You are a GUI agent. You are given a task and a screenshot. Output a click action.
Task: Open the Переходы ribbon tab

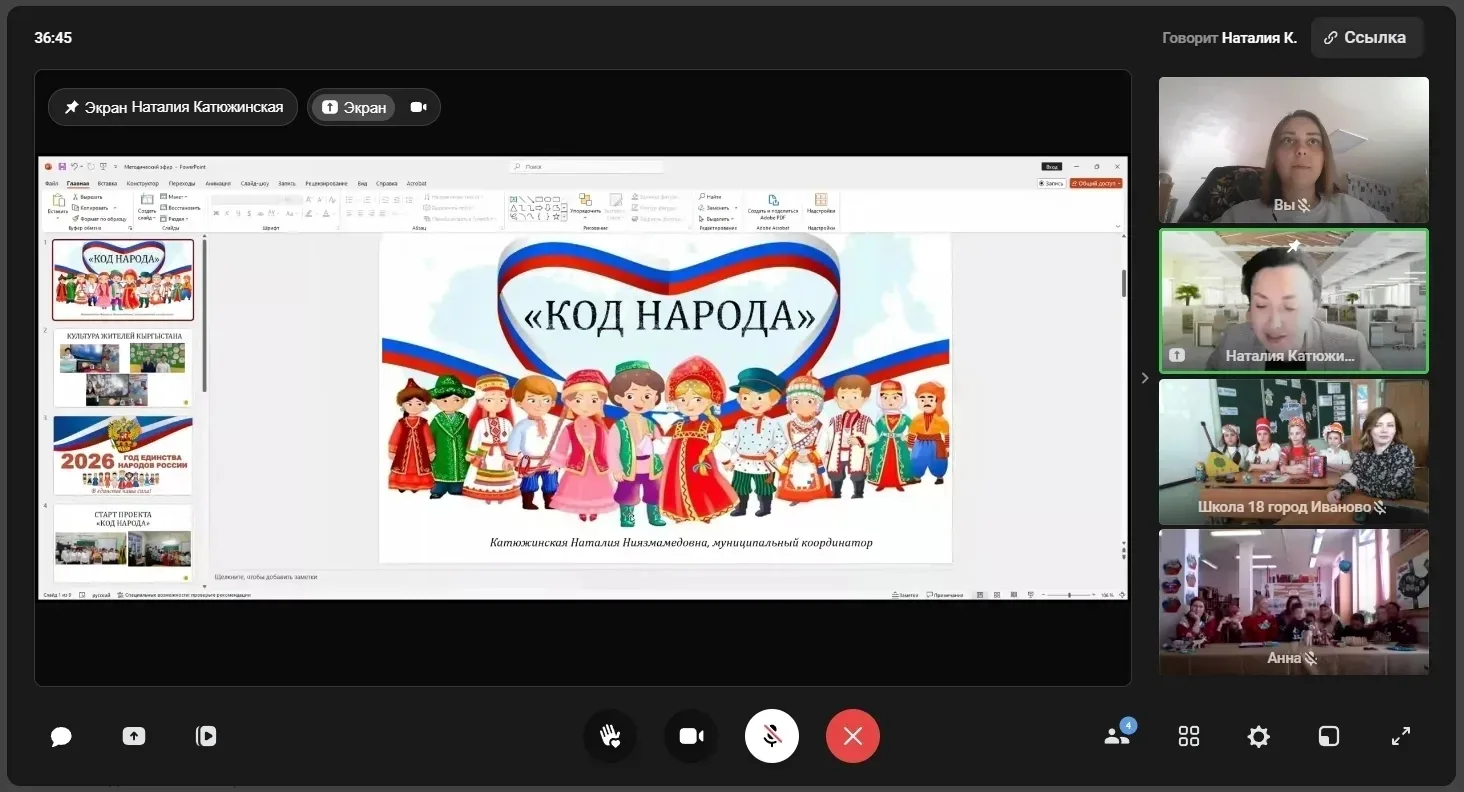182,184
